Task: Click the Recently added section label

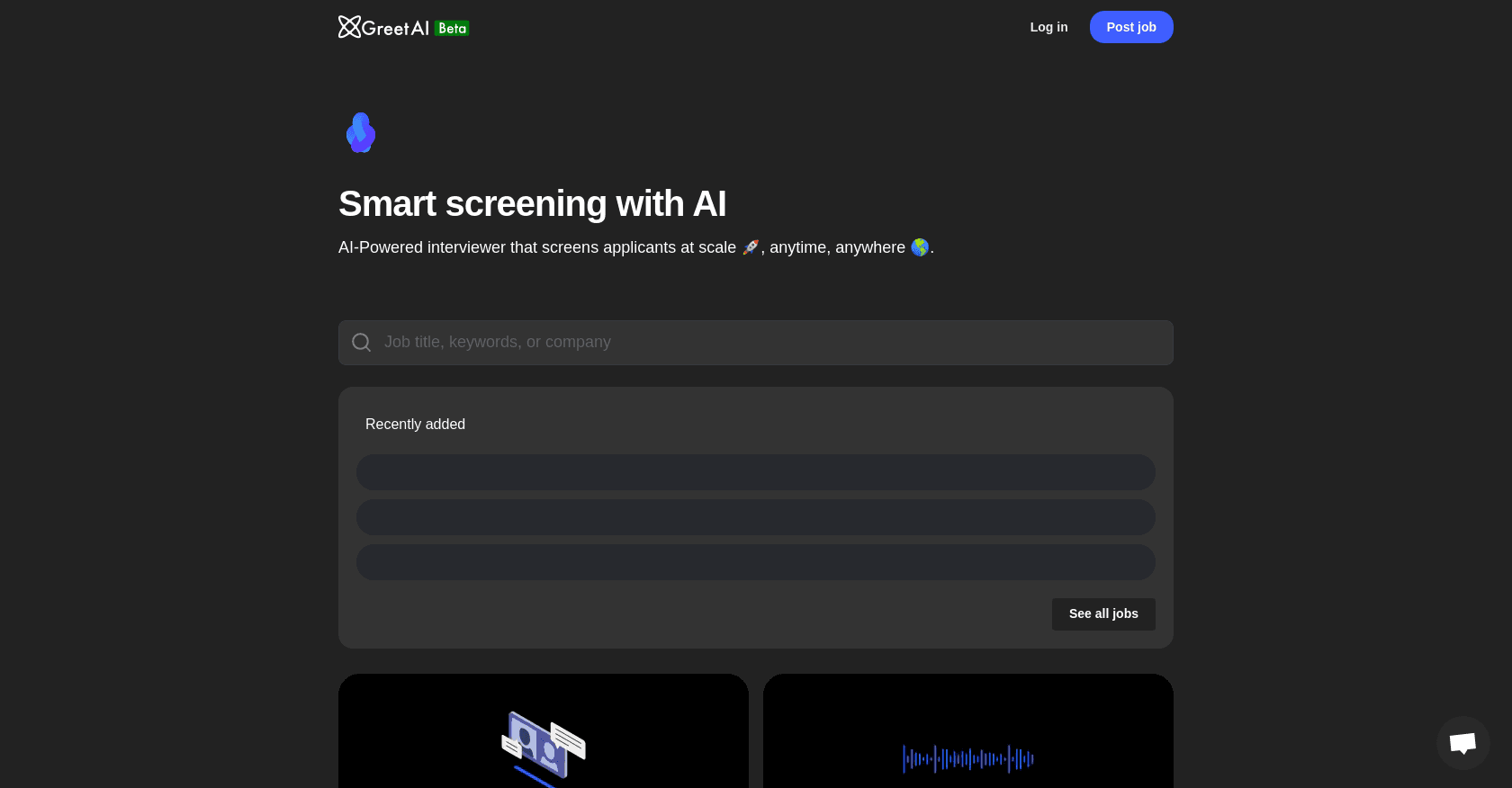Action: [x=415, y=425]
